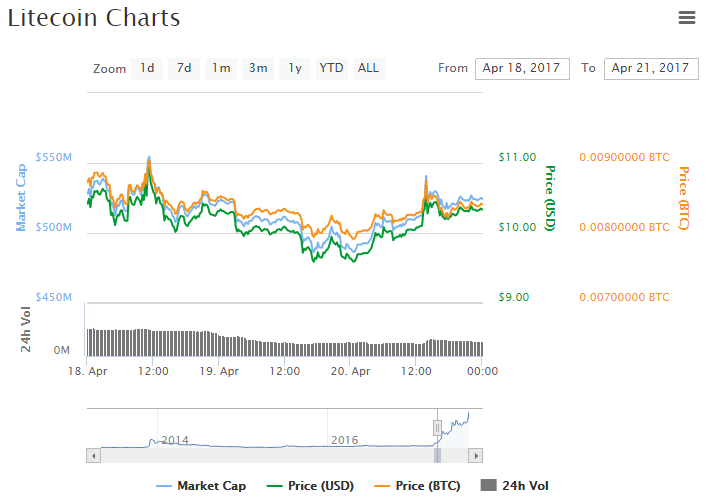This screenshot has width=707, height=502.
Task: Click the 24h Vol axis title
Action: point(25,329)
